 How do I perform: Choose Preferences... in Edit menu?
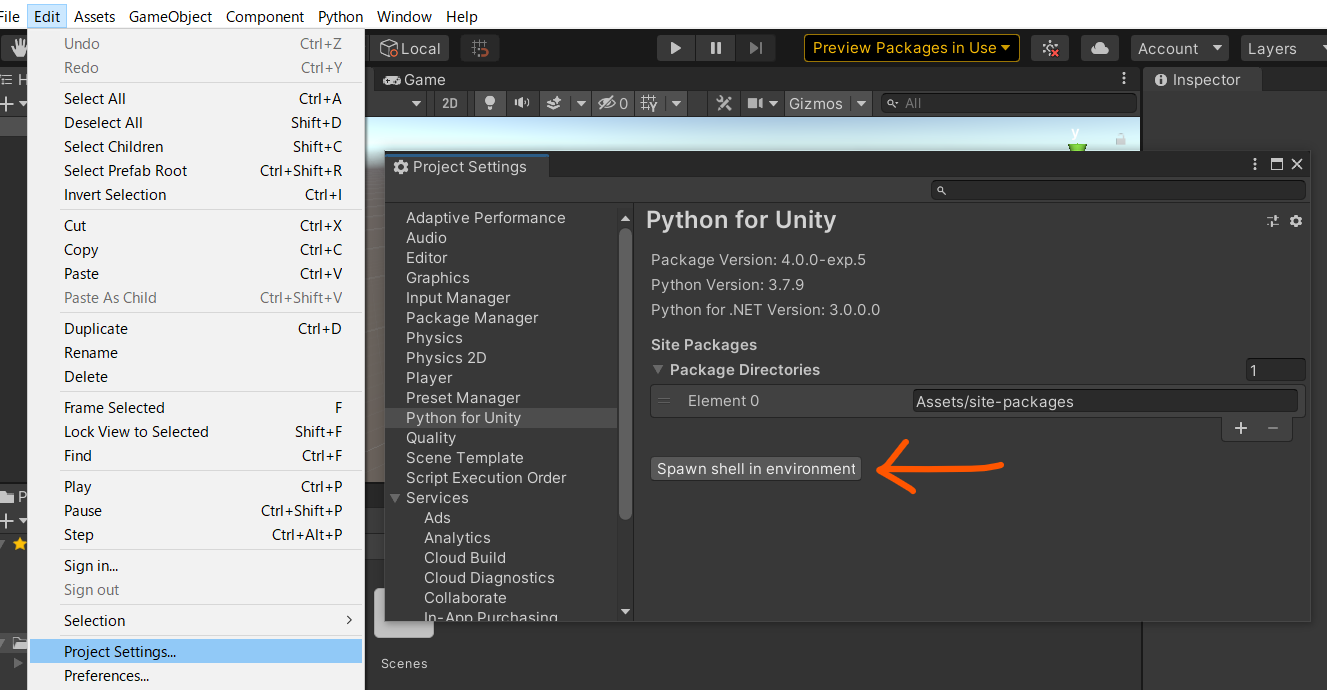(196, 675)
